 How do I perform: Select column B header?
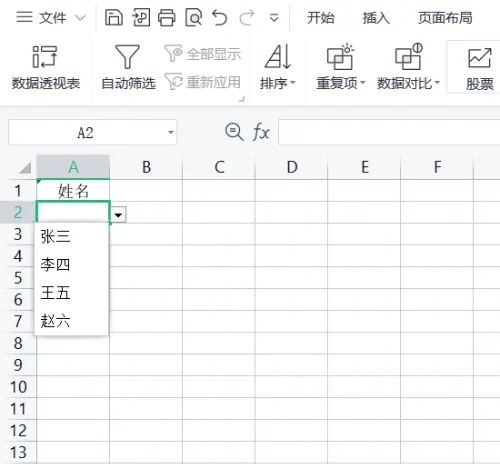pos(146,167)
